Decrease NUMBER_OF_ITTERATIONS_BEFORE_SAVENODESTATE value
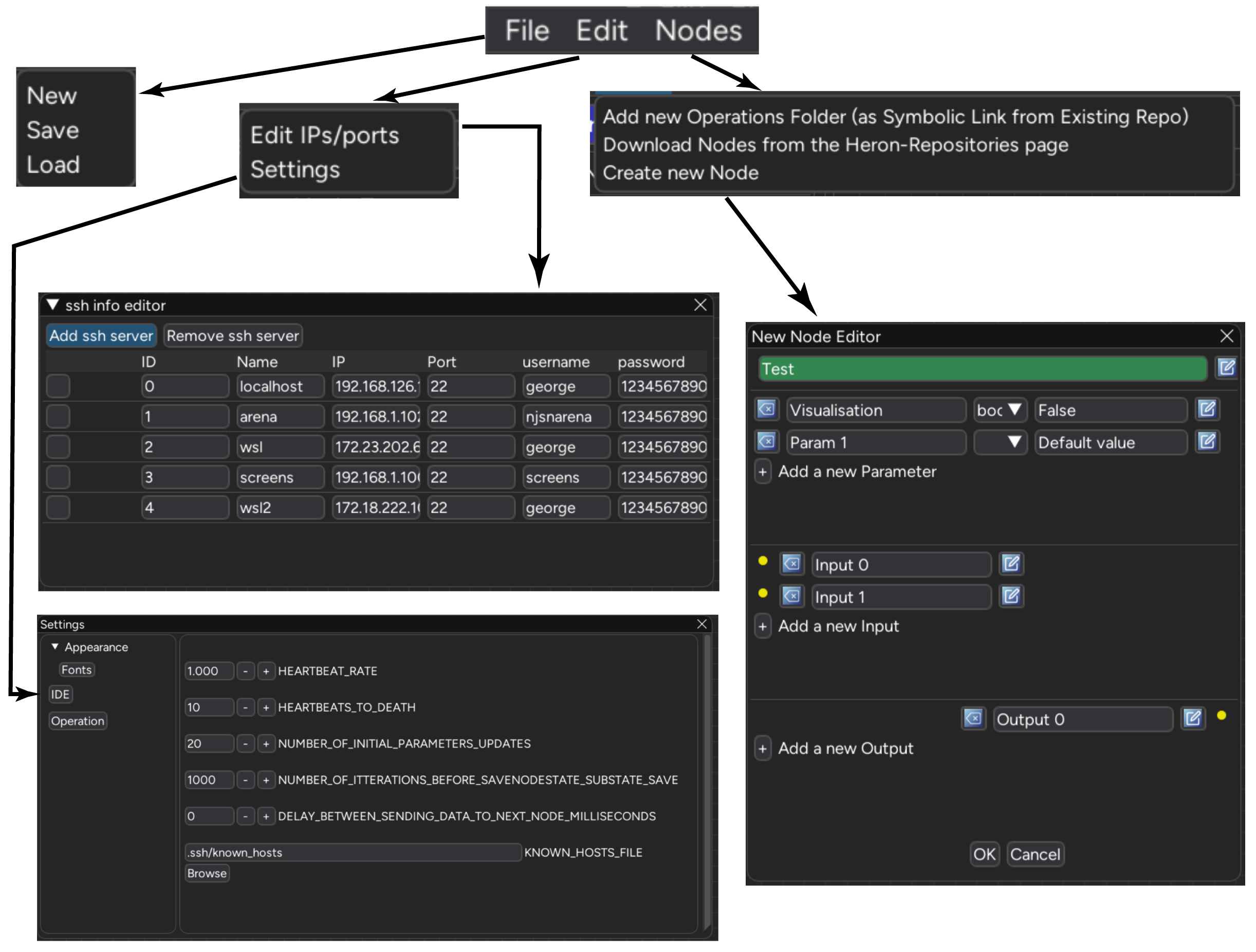Viewport: 1256px width, 952px height. click(x=245, y=780)
